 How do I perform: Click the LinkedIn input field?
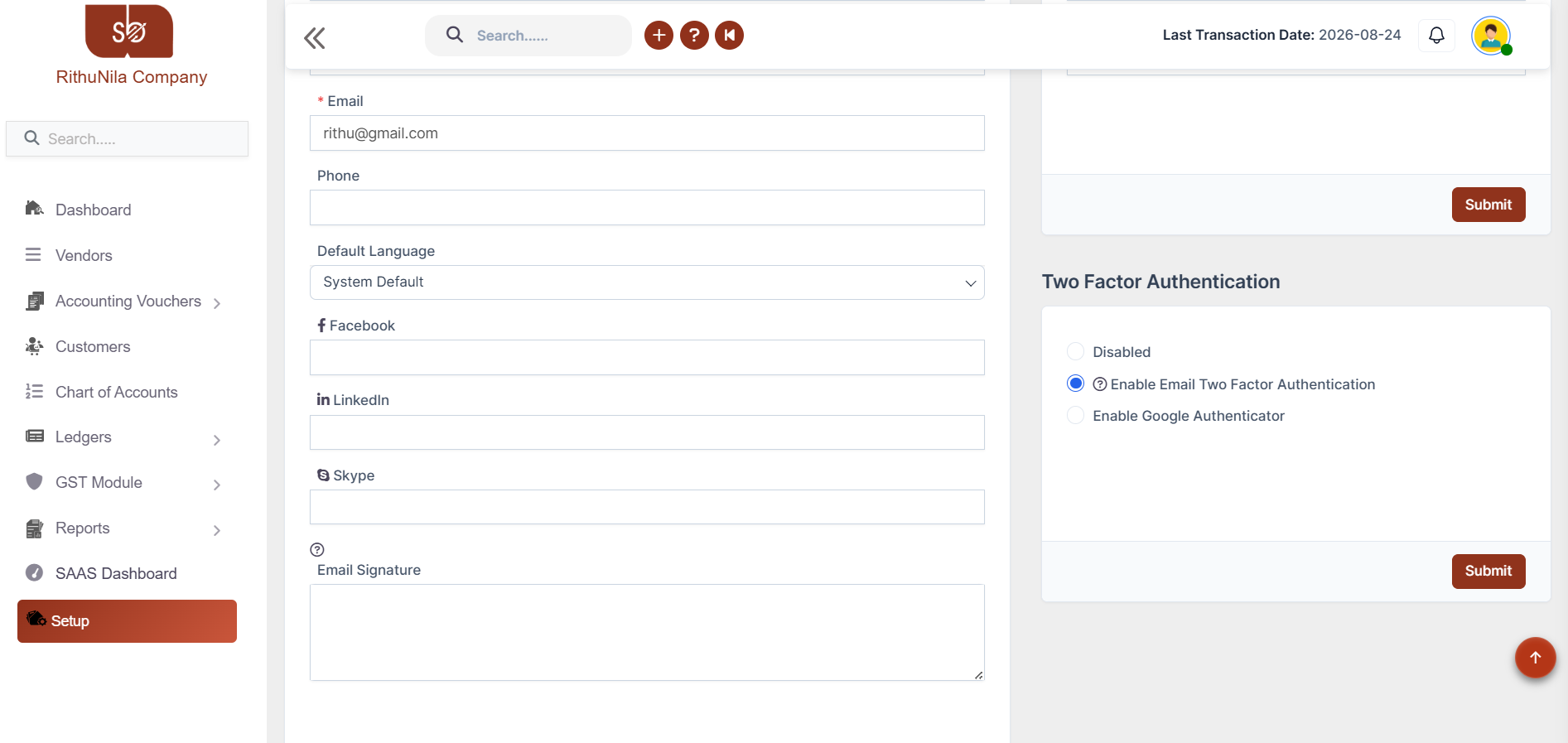[x=647, y=432]
